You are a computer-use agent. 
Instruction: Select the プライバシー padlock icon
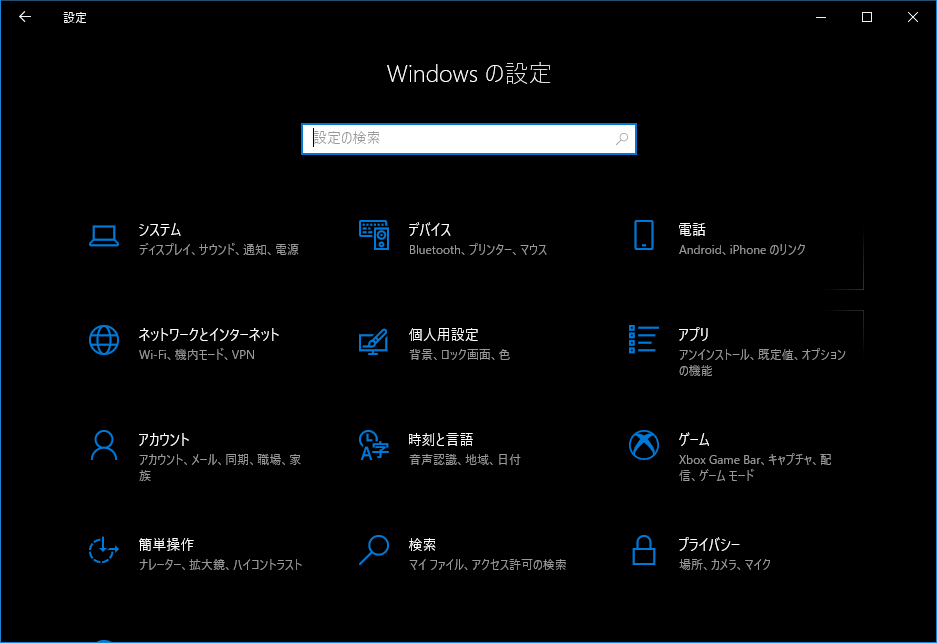tap(643, 550)
